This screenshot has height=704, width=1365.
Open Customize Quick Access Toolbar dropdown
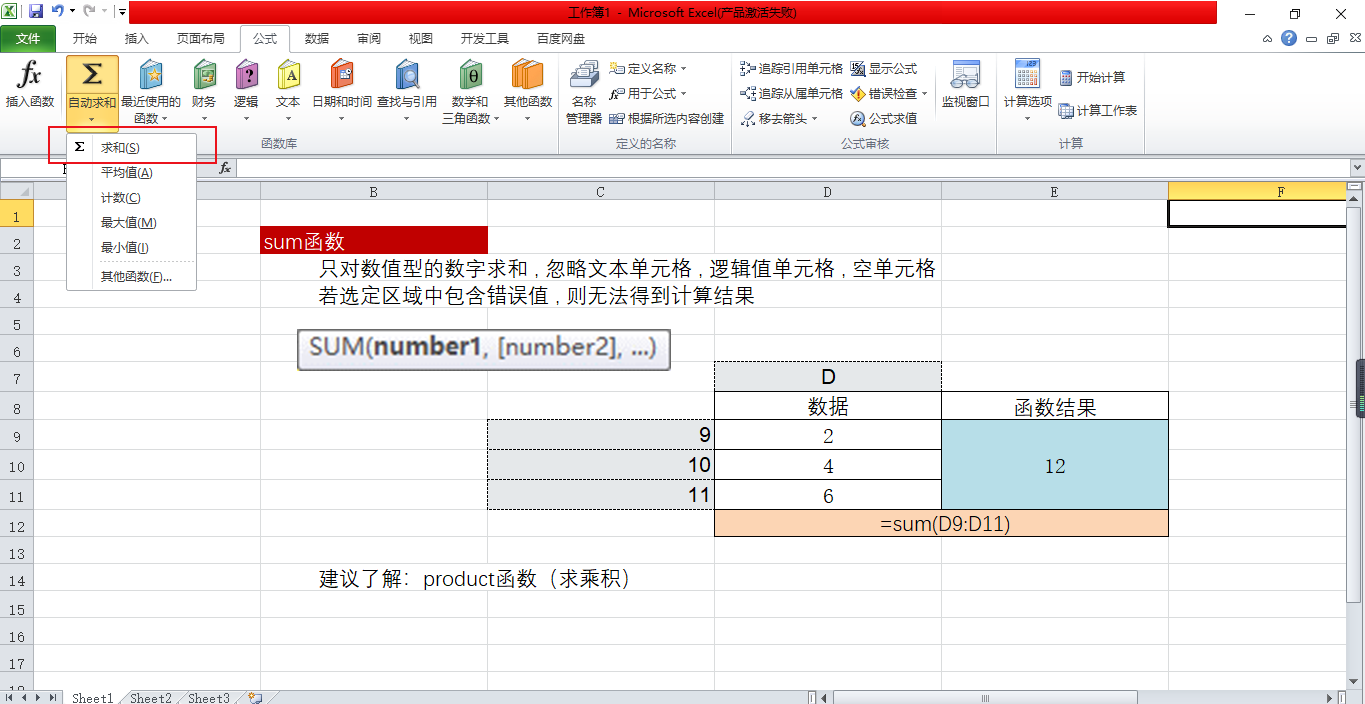point(122,12)
